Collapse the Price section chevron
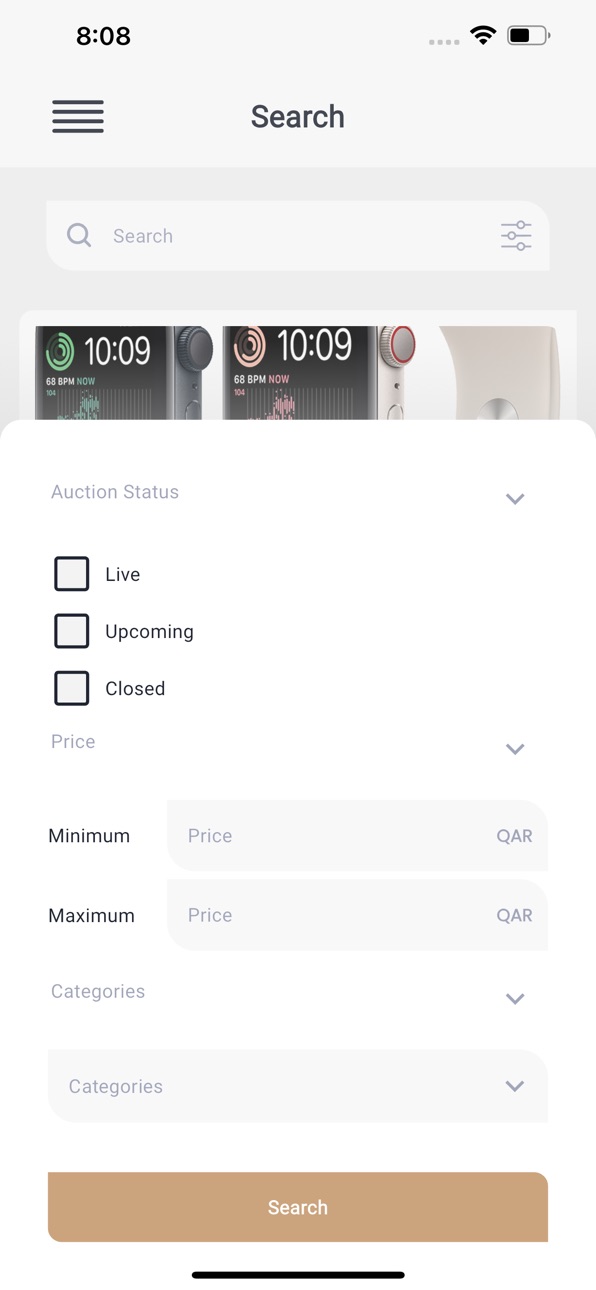Viewport: 596px width, 1290px height. (515, 749)
